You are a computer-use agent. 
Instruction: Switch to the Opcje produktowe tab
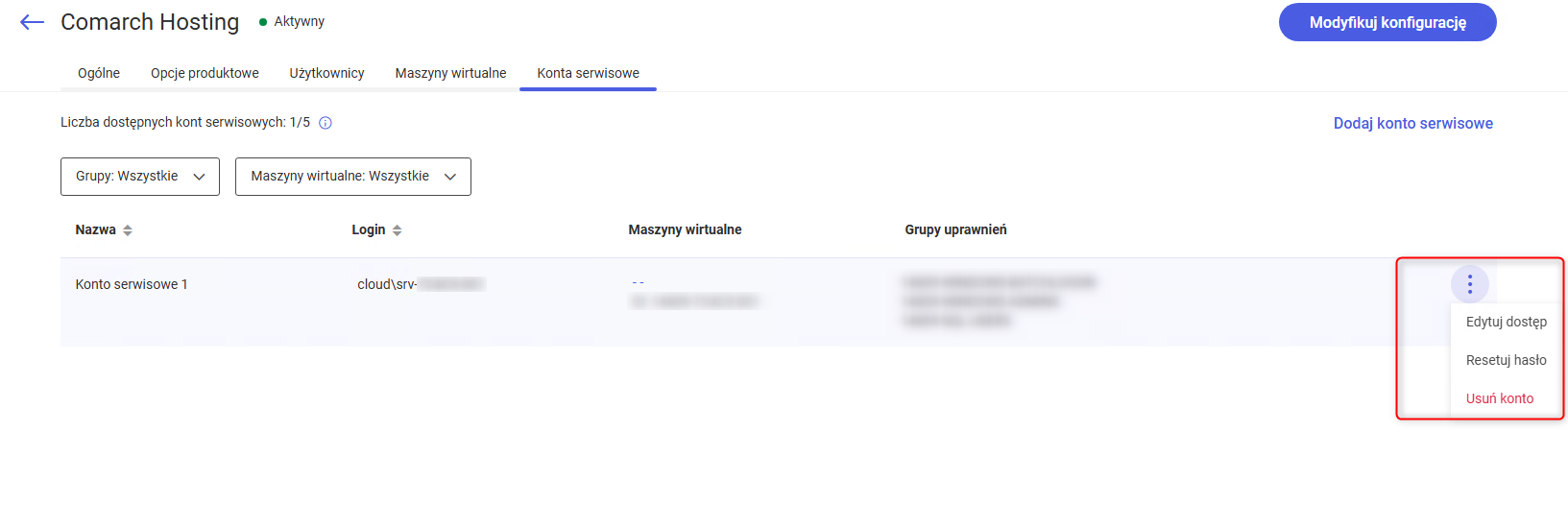(205, 73)
